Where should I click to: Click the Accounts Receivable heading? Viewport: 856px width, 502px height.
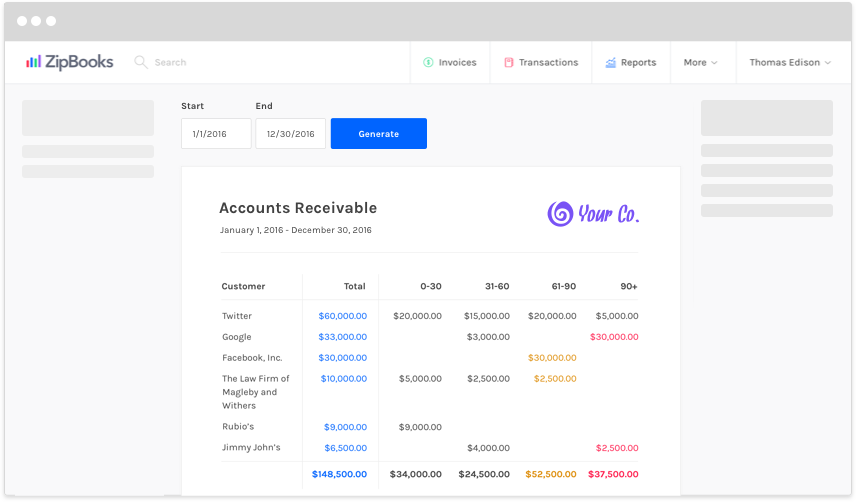[298, 208]
